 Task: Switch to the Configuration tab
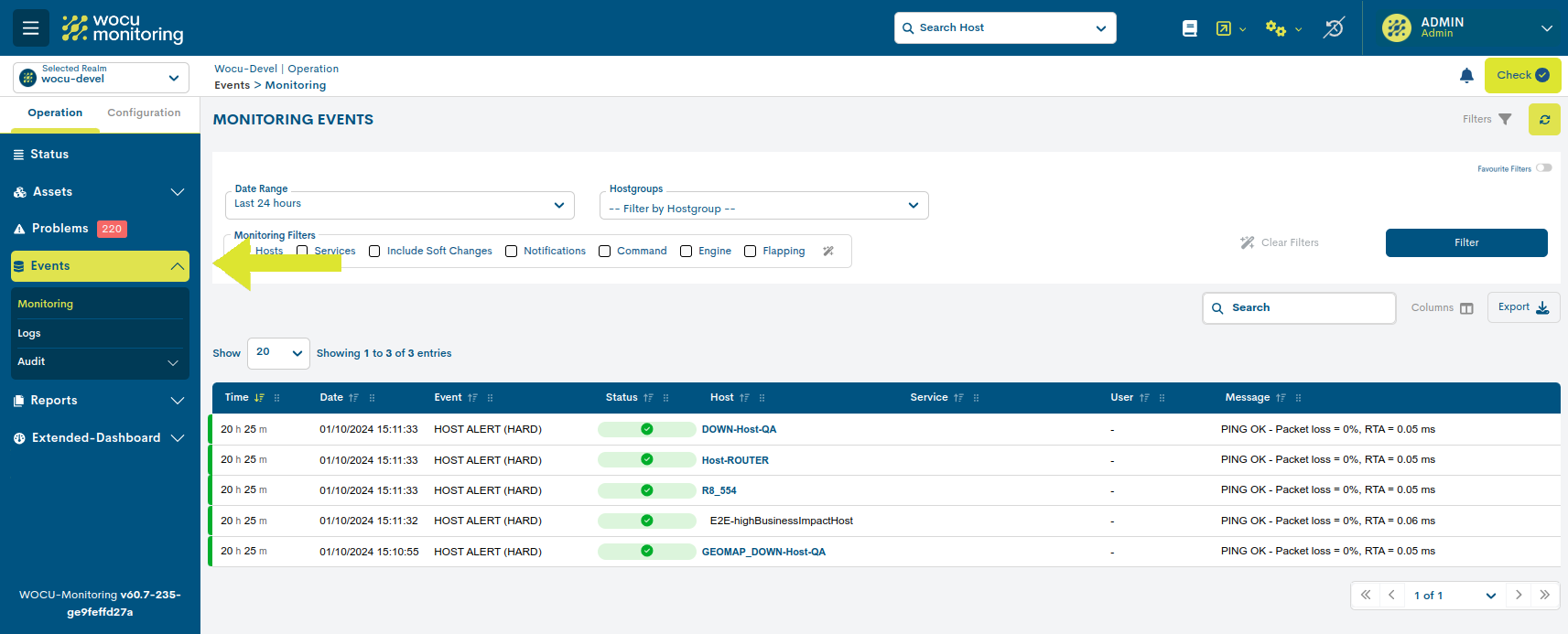[x=144, y=113]
